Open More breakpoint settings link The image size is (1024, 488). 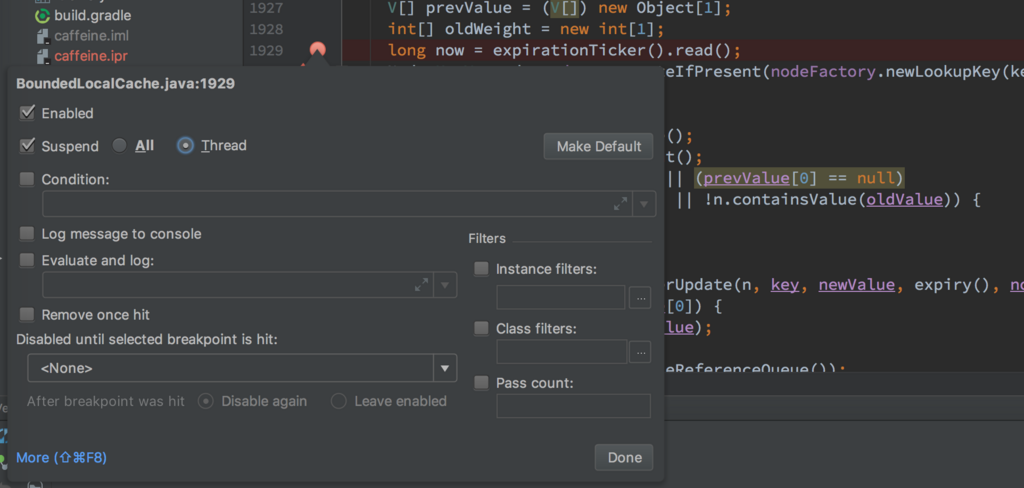61,458
